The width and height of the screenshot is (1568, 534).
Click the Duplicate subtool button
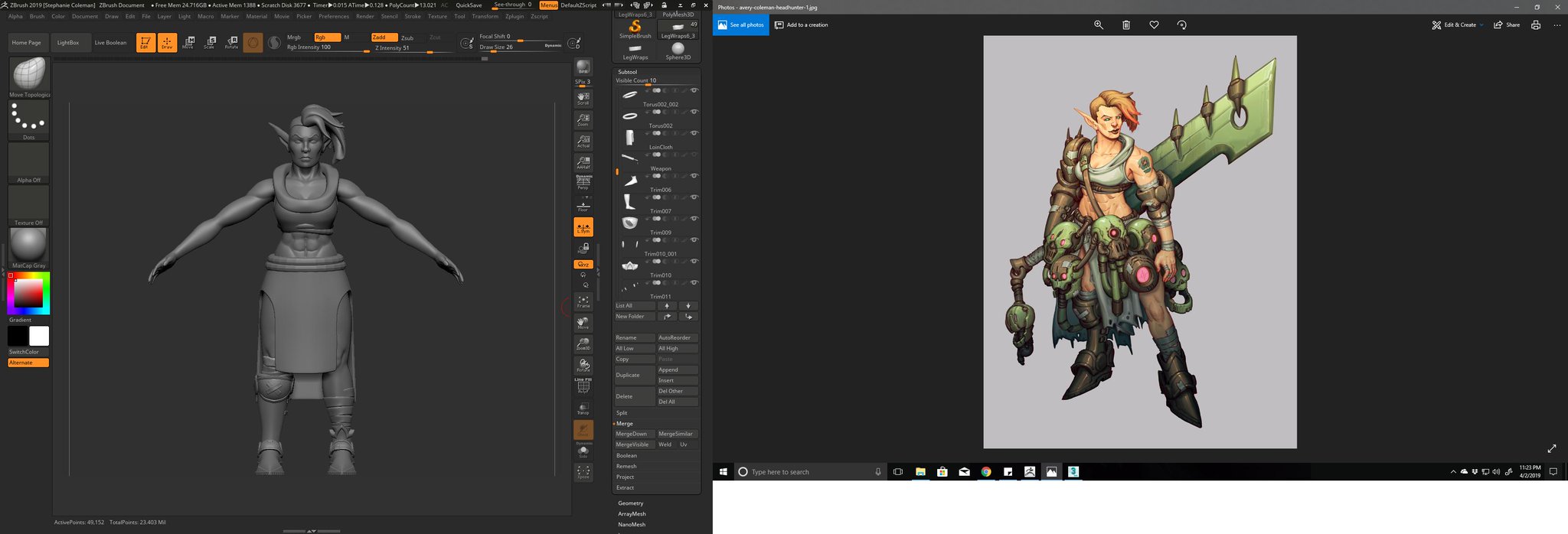click(634, 375)
